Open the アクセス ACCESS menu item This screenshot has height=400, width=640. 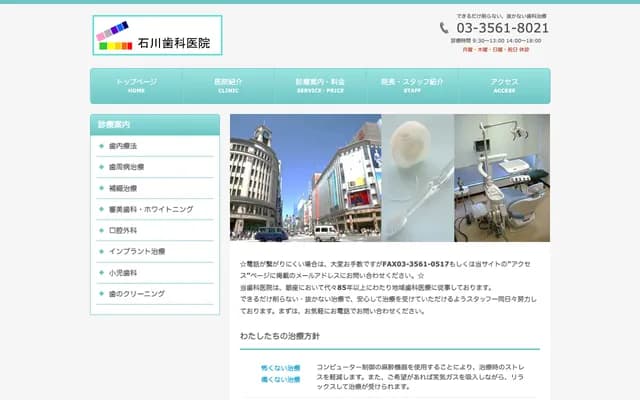(x=504, y=86)
